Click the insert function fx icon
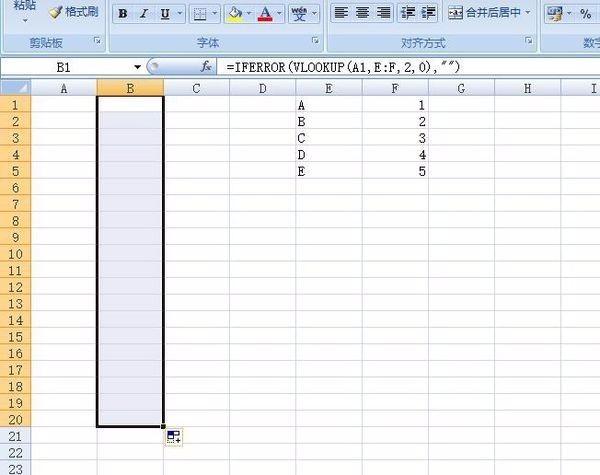The height and width of the screenshot is (475, 600). 206,66
